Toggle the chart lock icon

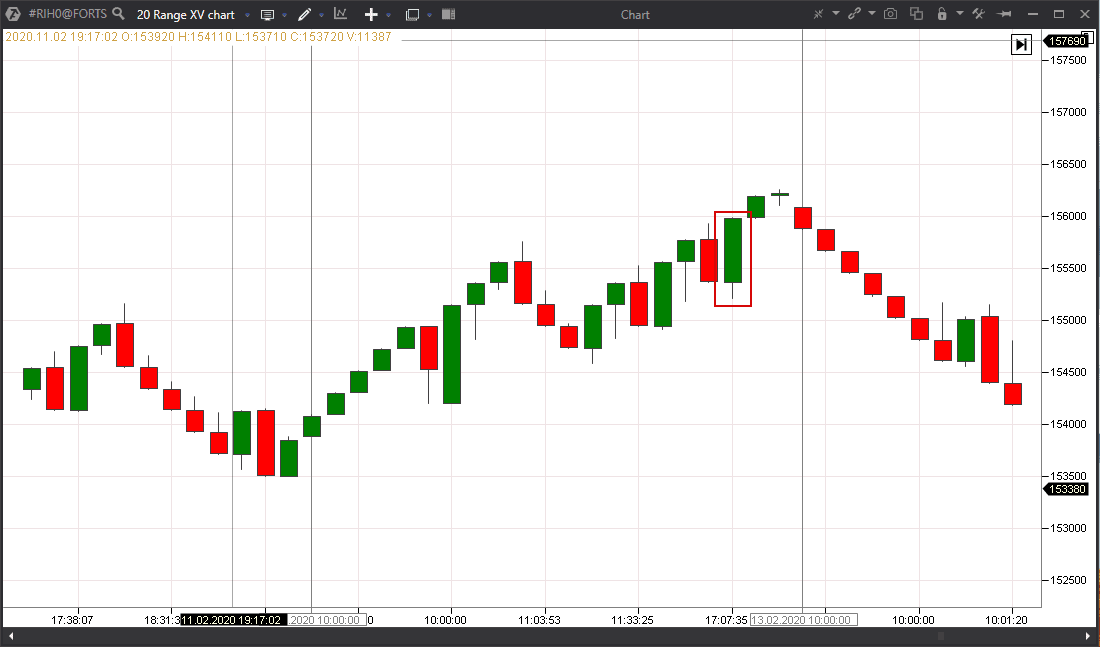[x=942, y=14]
